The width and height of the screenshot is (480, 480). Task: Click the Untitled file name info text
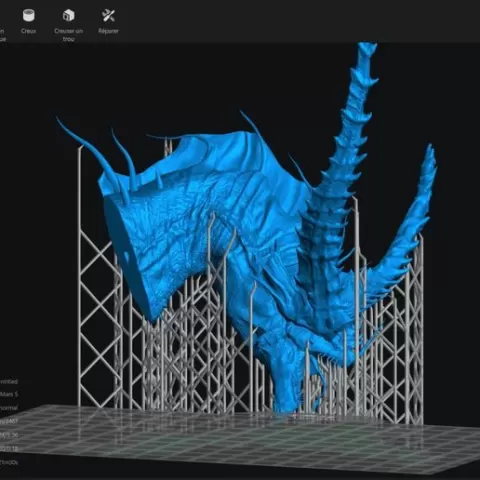[9, 381]
